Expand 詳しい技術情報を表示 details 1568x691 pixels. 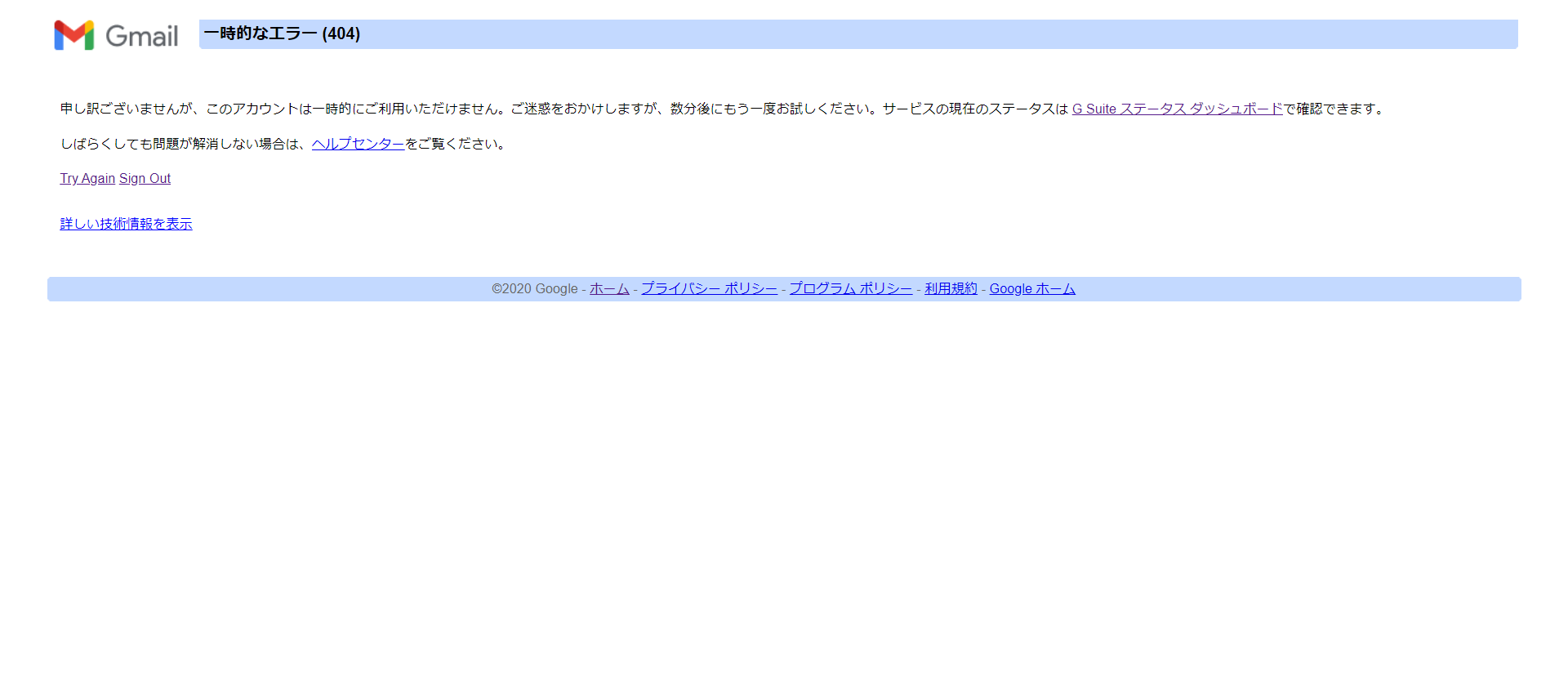point(127,224)
